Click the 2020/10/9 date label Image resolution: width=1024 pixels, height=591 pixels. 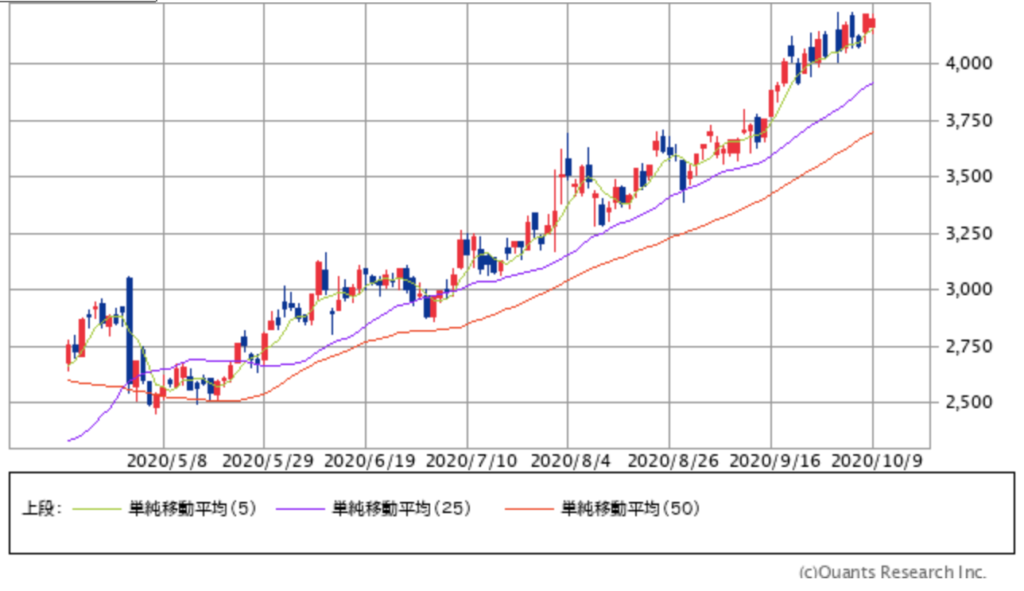(x=876, y=461)
